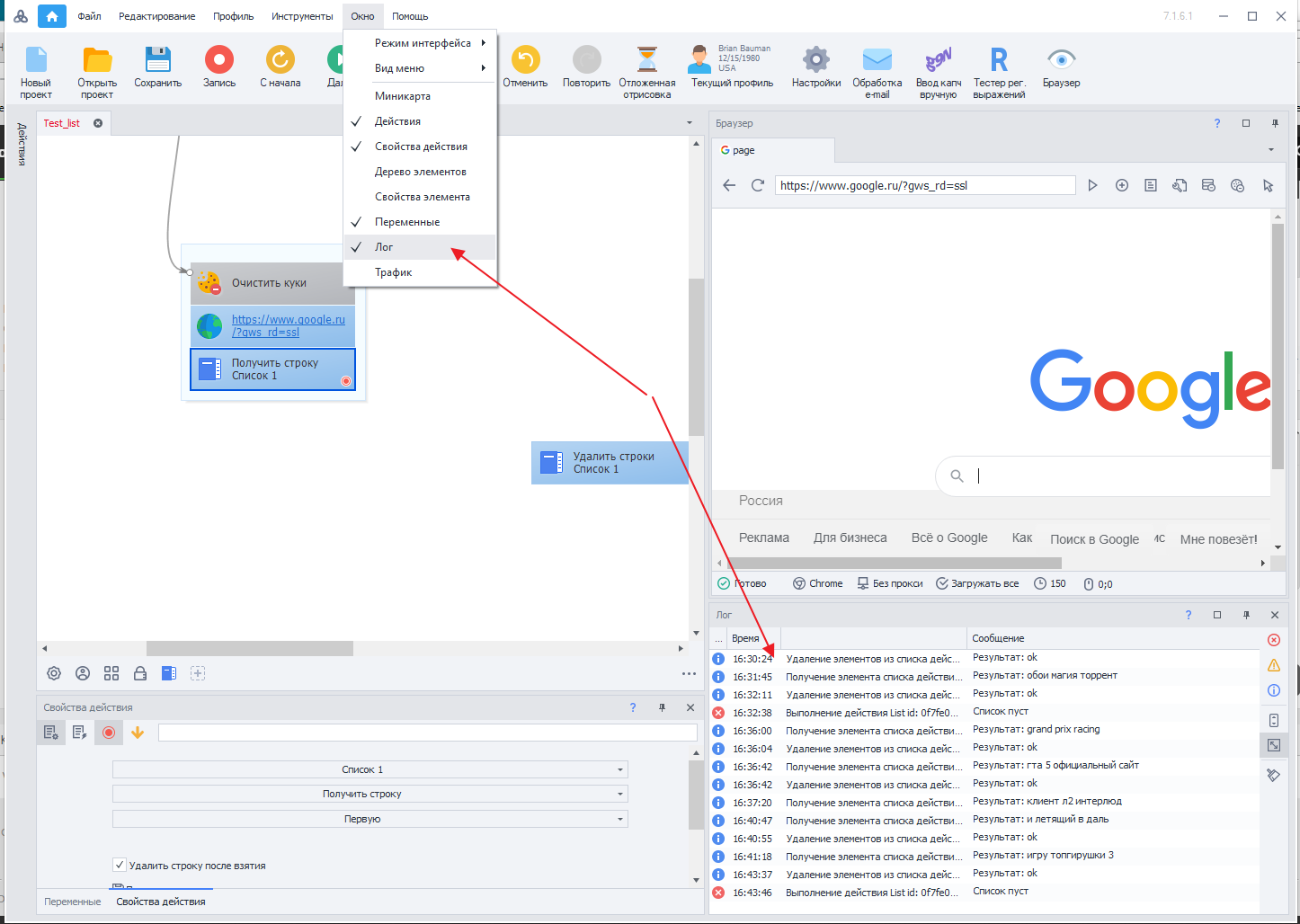Click the lock icon below the canvas

pos(140,673)
